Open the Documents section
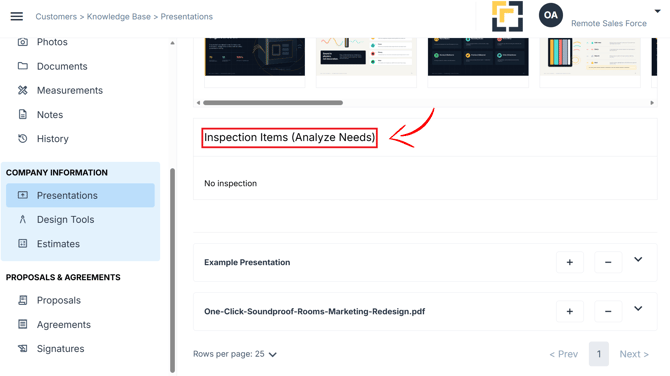Screen dimensions: 670x376 [x=62, y=66]
